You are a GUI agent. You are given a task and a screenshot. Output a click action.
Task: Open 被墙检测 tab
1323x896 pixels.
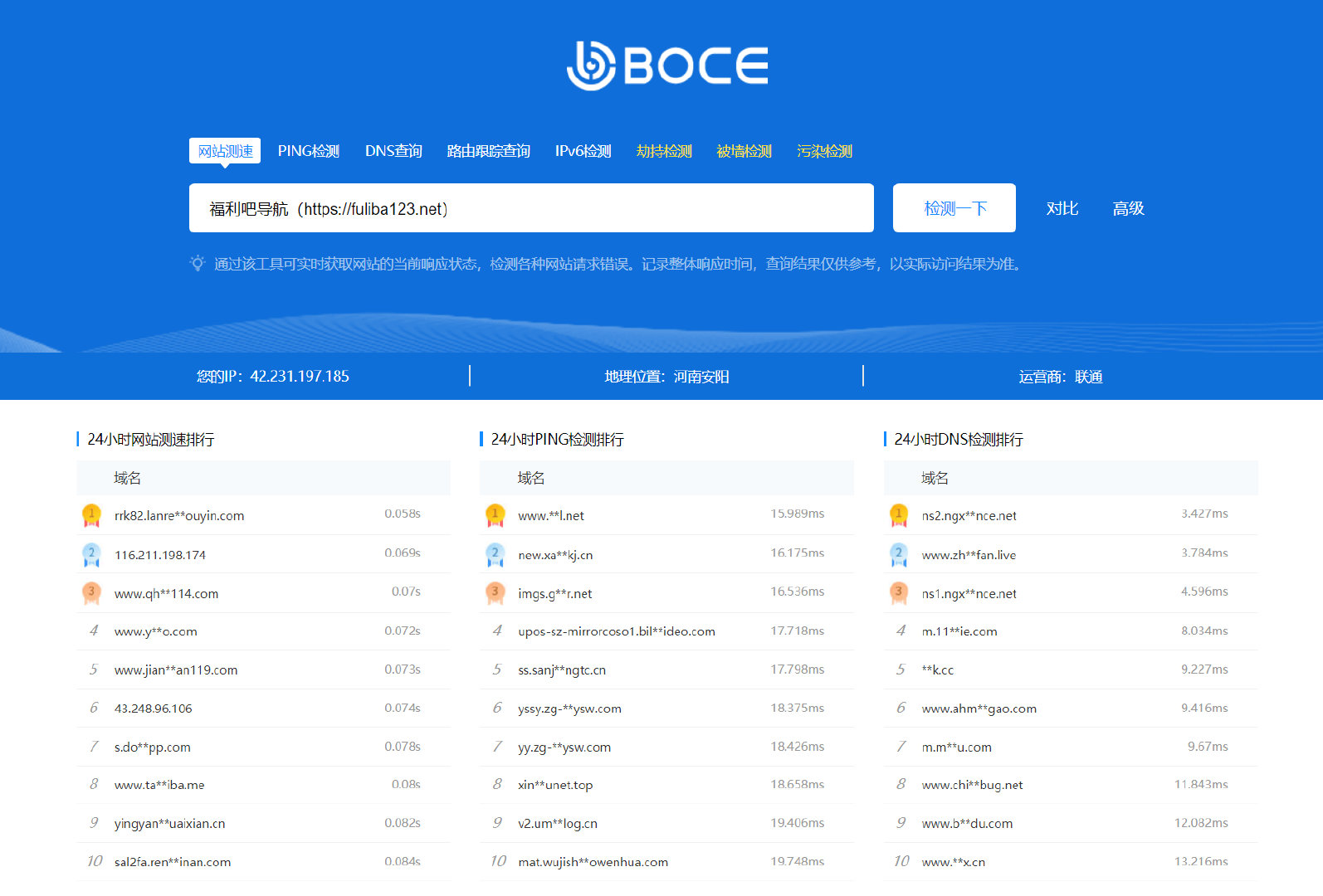744,151
